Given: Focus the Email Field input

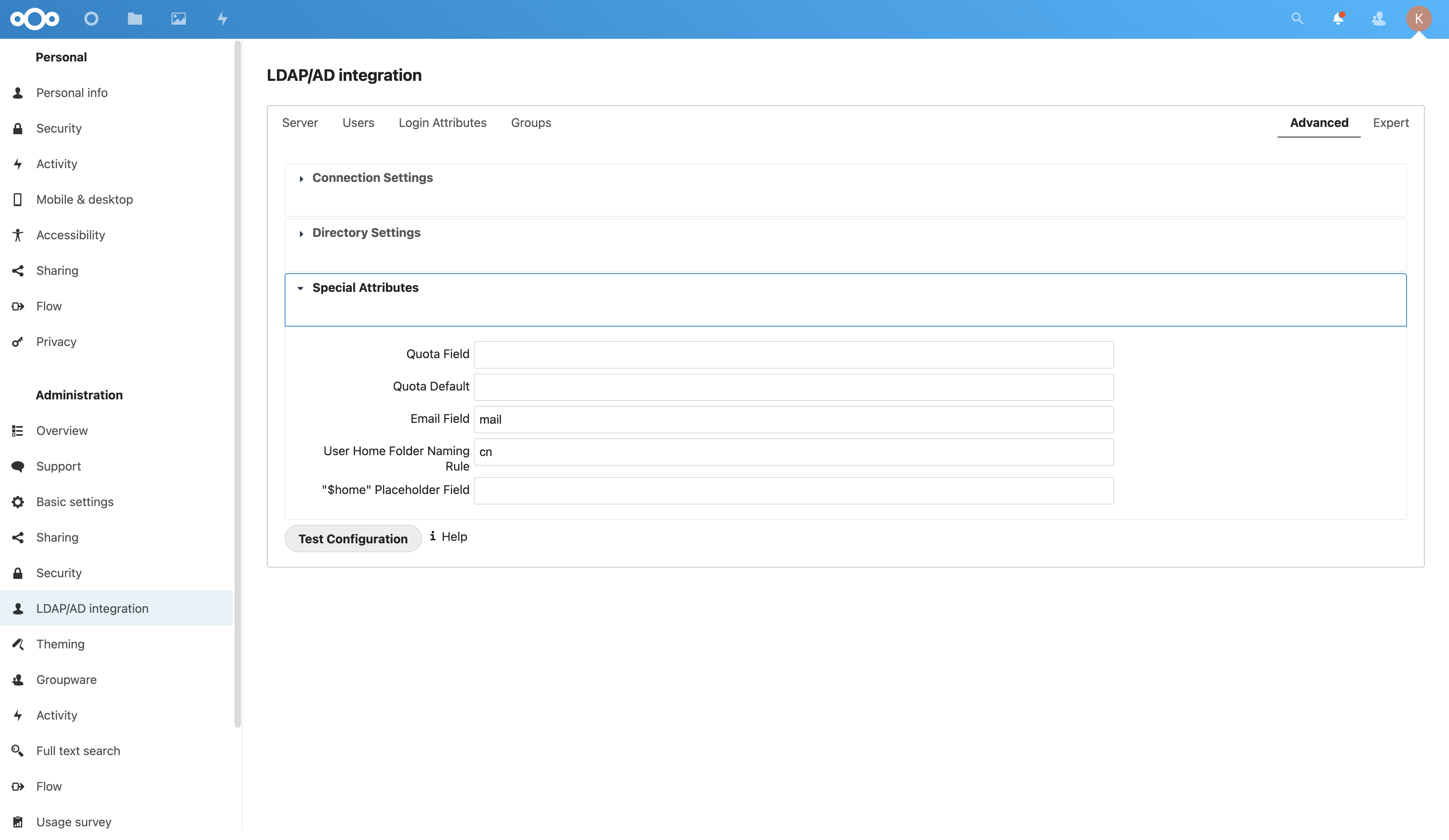Looking at the screenshot, I should [793, 420].
